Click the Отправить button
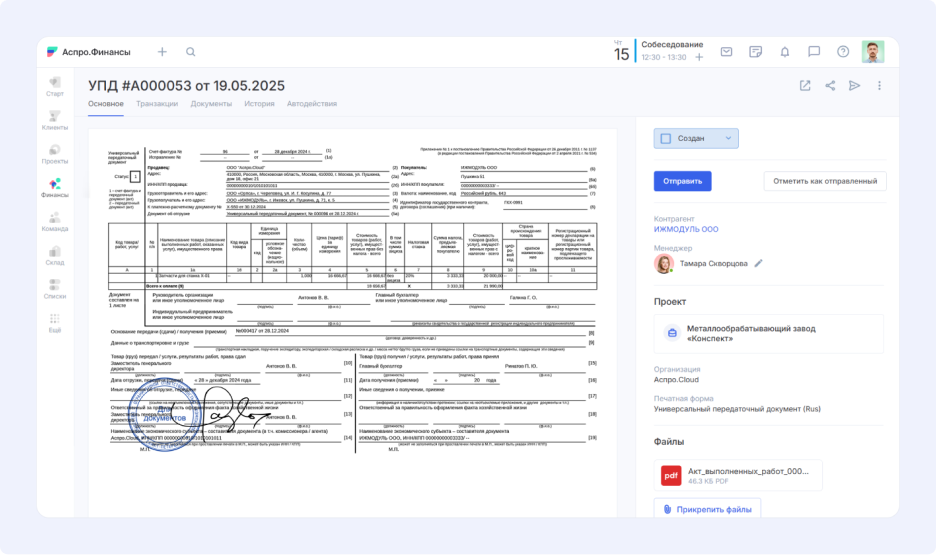 pos(682,181)
